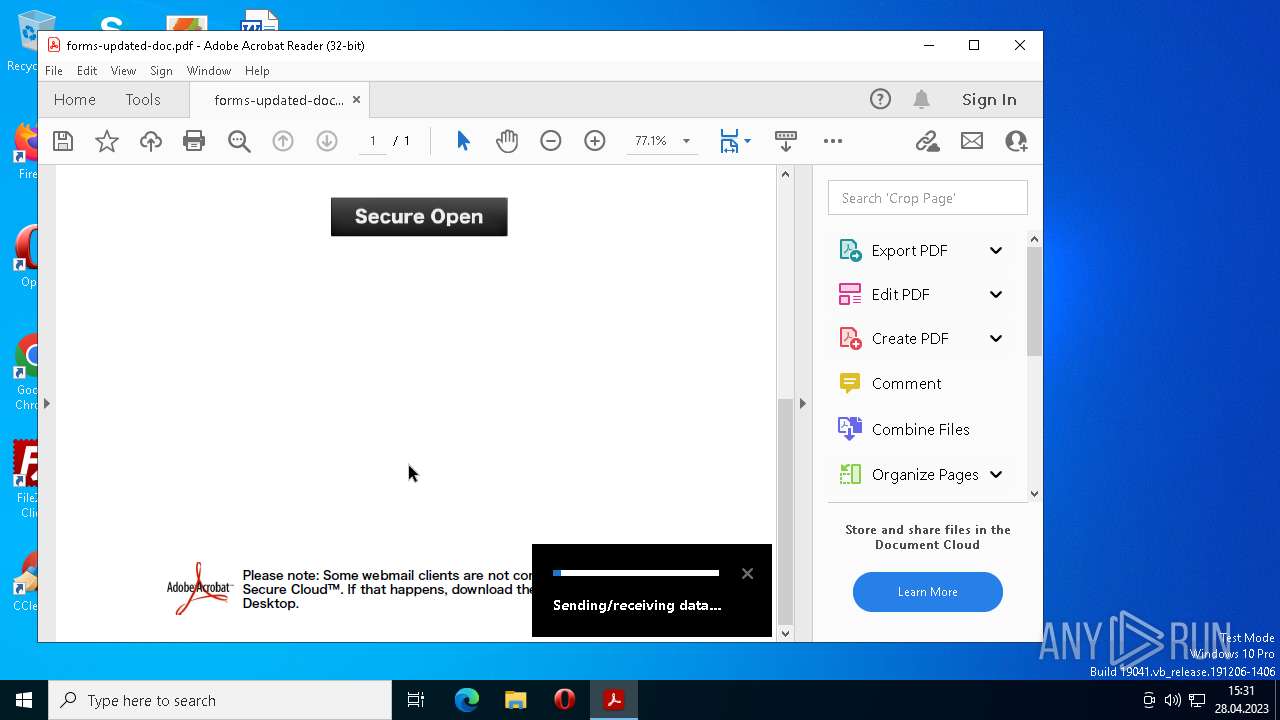Click the Edit PDF tool
Image resolution: width=1280 pixels, height=720 pixels.
click(x=900, y=294)
